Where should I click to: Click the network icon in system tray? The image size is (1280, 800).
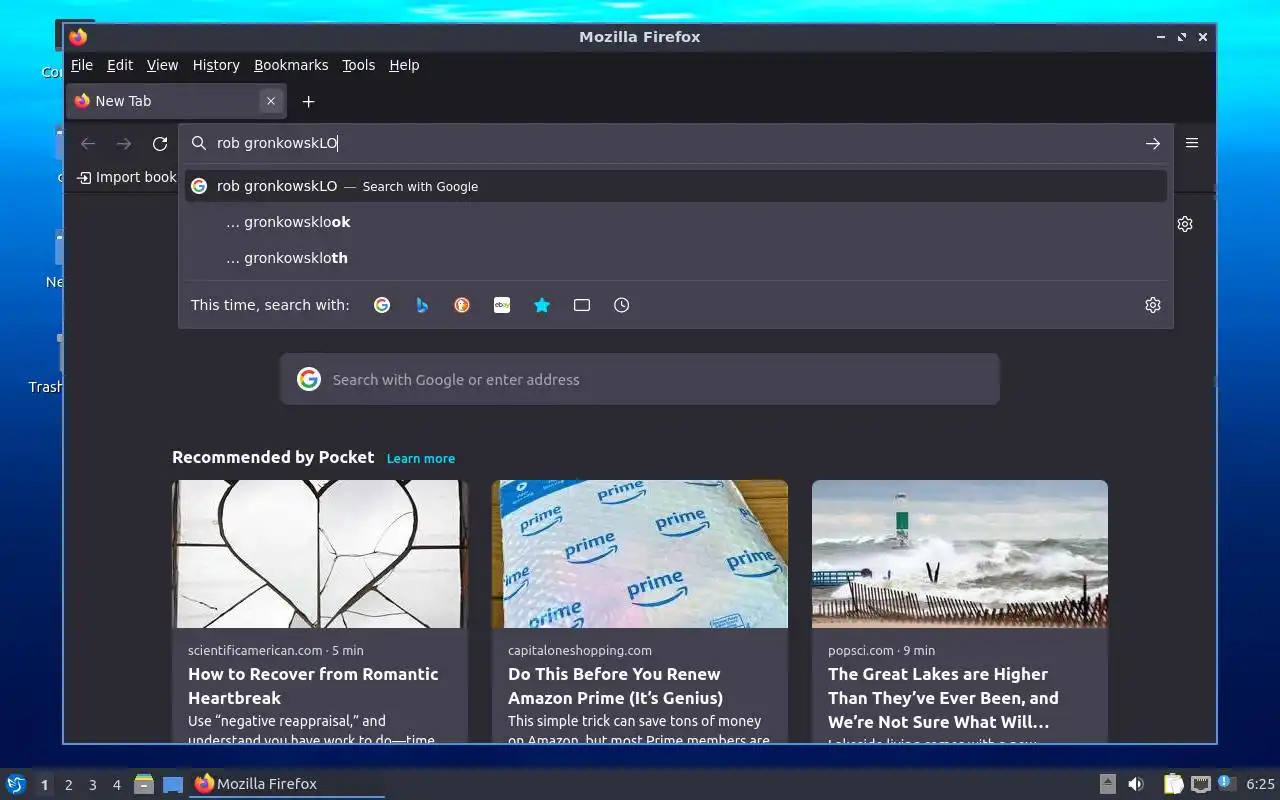(x=1200, y=784)
